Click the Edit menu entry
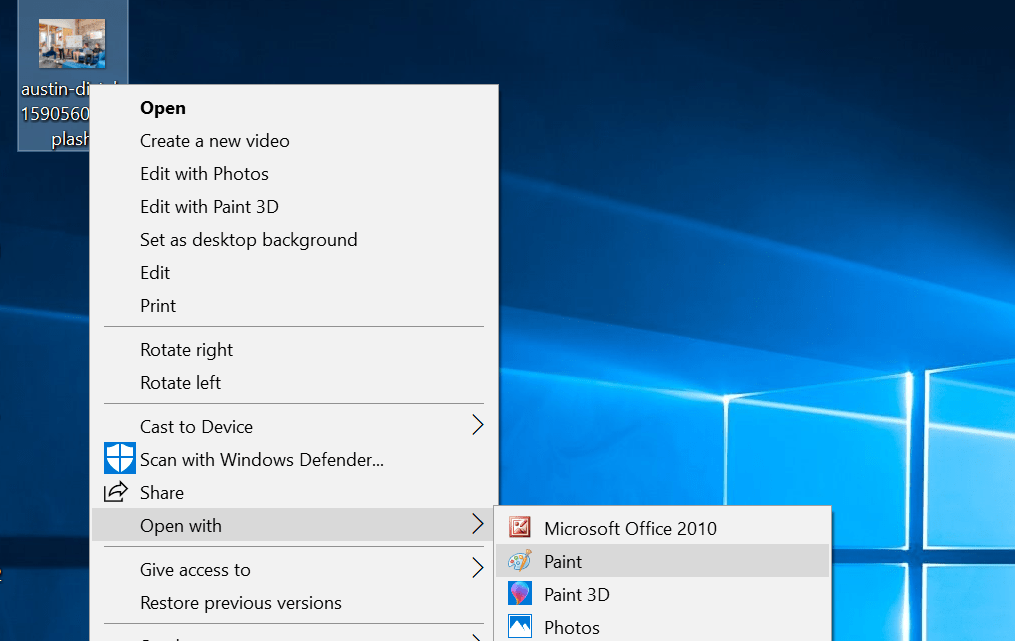 point(295,273)
